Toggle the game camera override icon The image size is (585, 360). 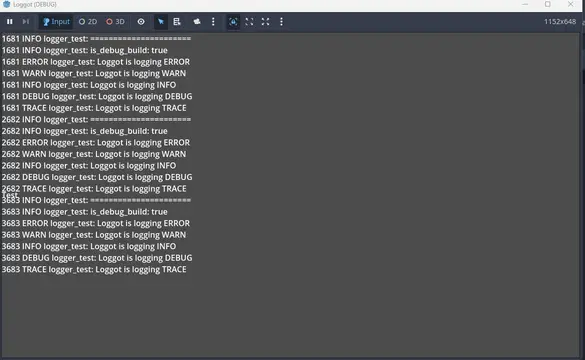click(x=197, y=22)
